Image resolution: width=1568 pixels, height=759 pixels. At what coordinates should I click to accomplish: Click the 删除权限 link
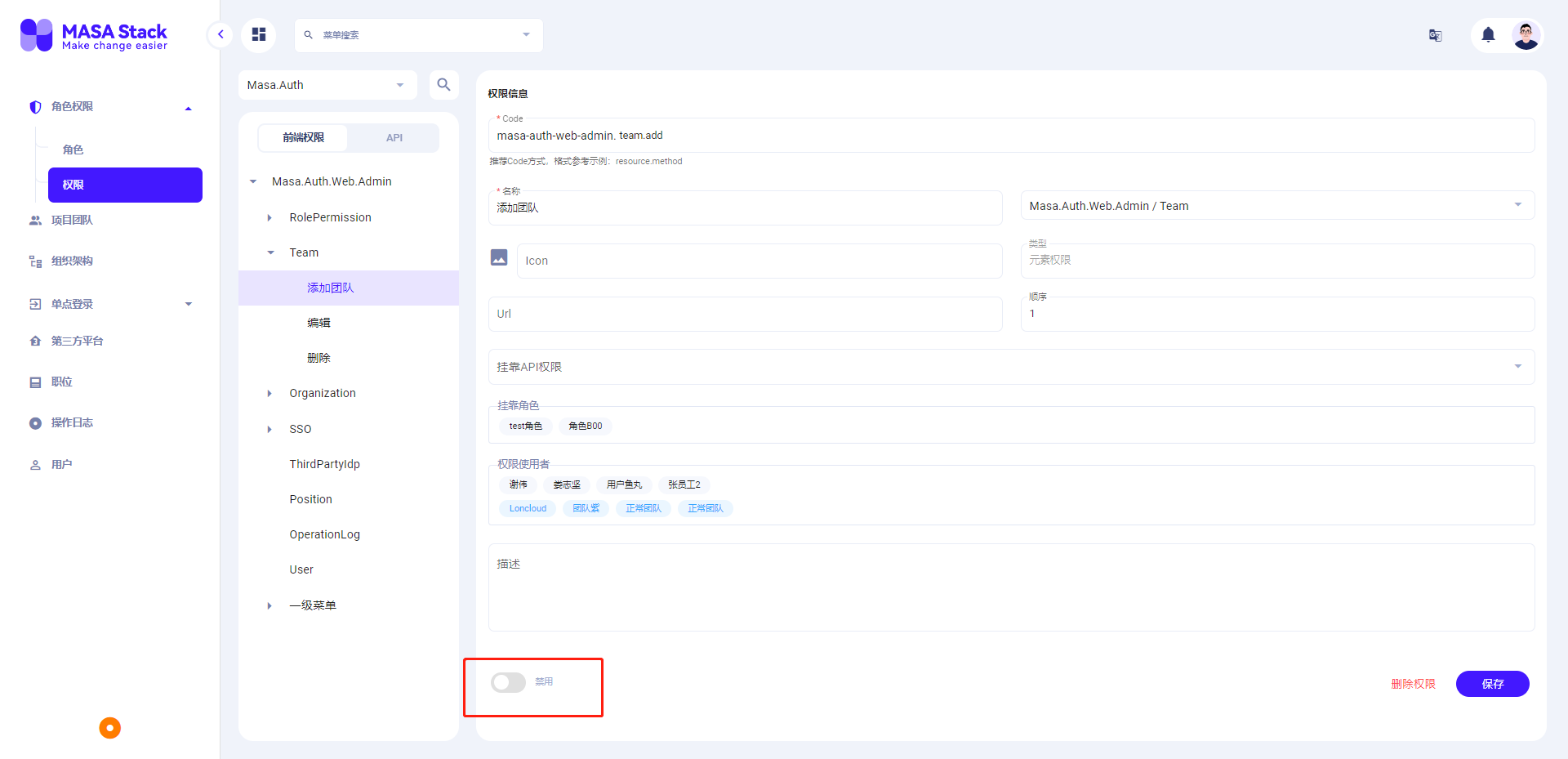pos(1413,684)
